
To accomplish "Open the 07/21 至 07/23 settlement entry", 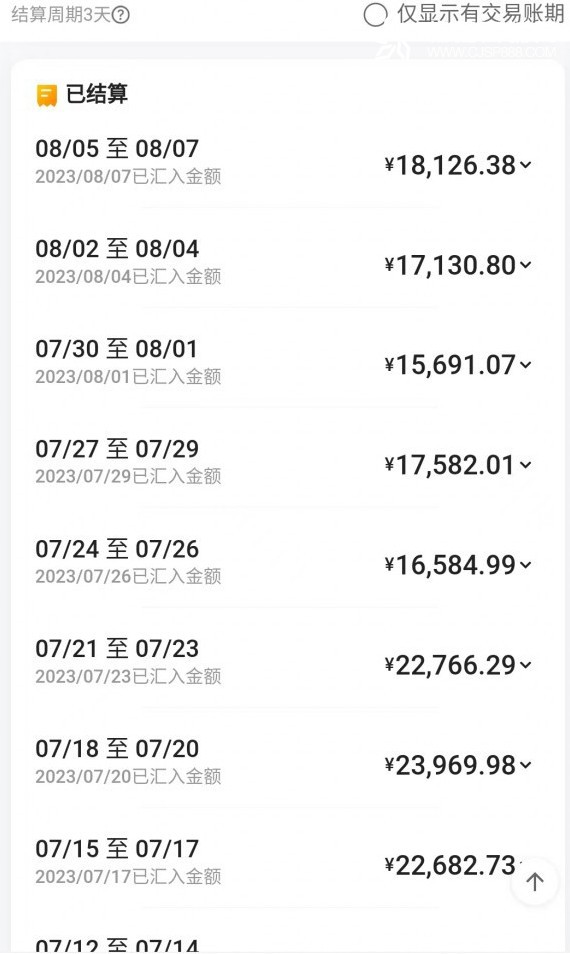I will point(285,662).
